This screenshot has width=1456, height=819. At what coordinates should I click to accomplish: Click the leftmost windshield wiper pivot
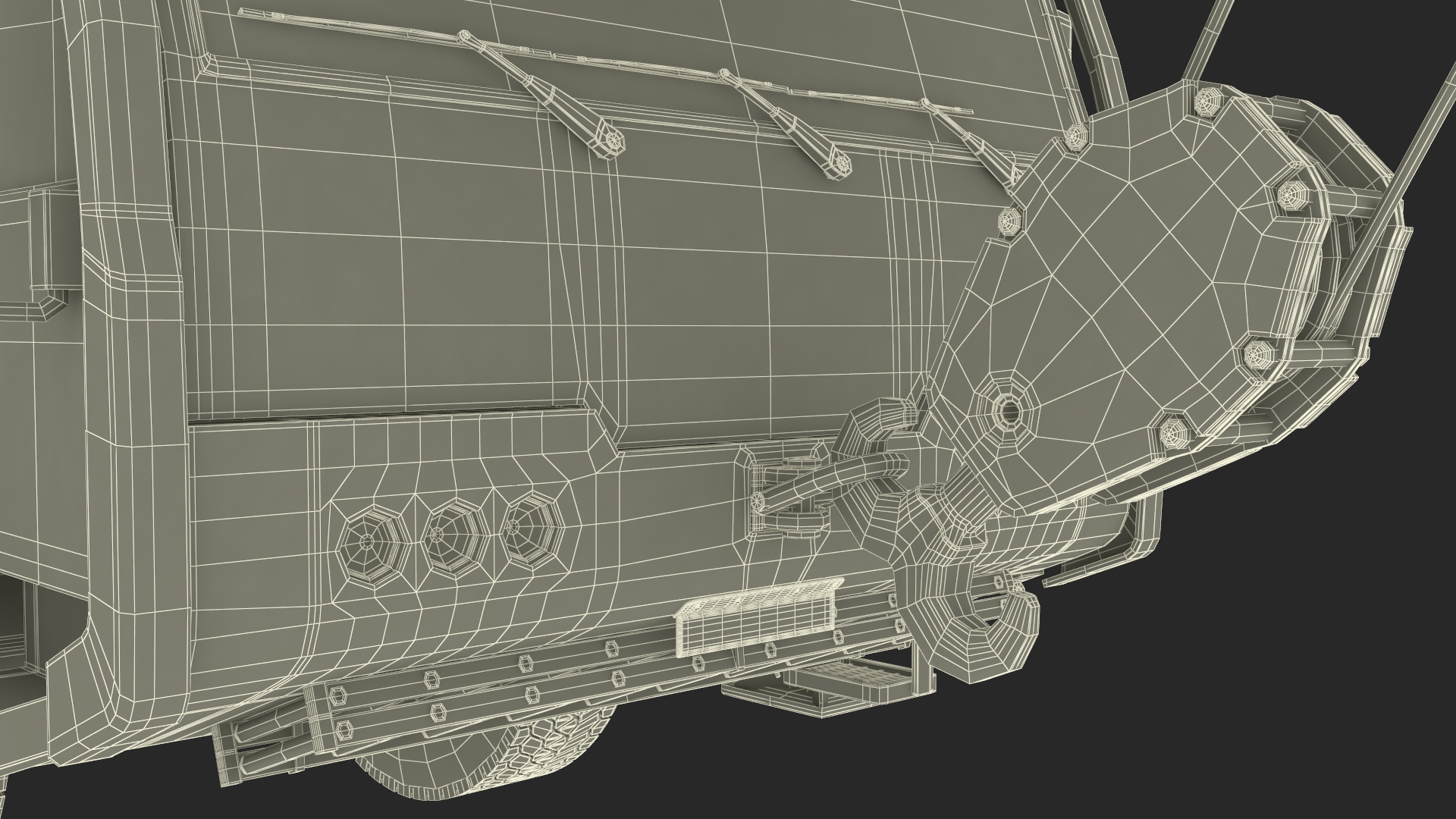click(x=614, y=142)
